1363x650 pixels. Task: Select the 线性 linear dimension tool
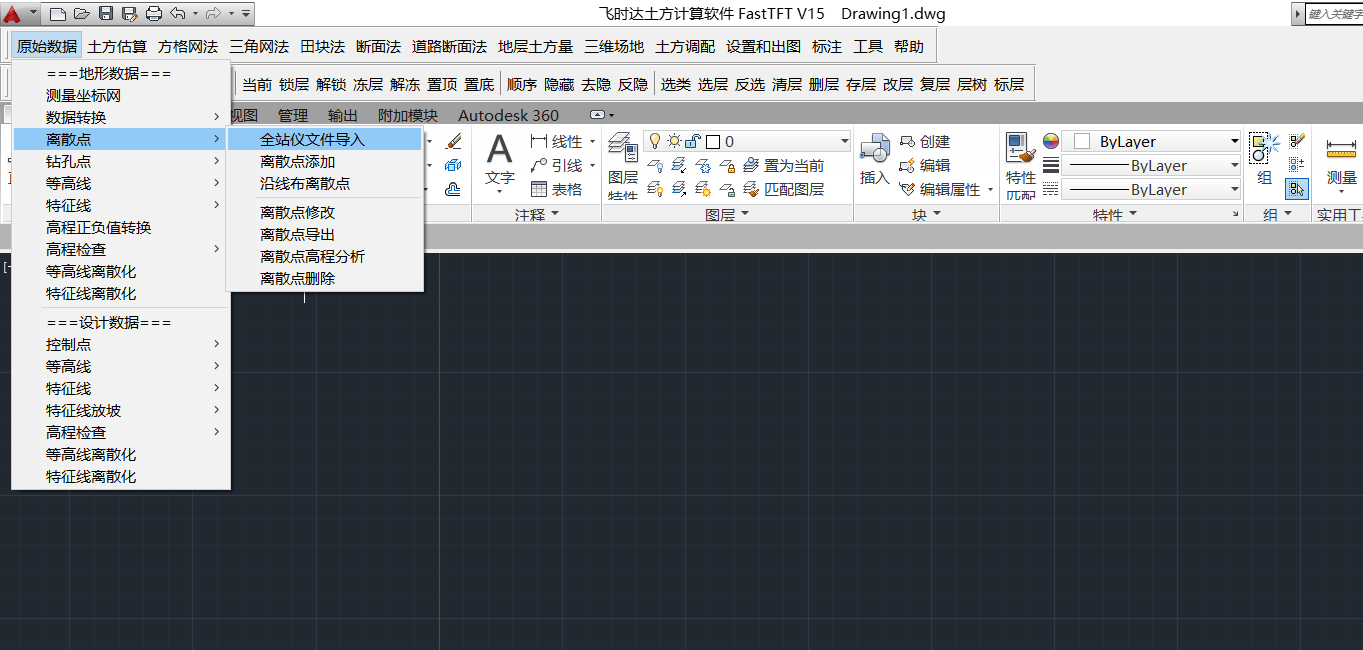[x=557, y=142]
